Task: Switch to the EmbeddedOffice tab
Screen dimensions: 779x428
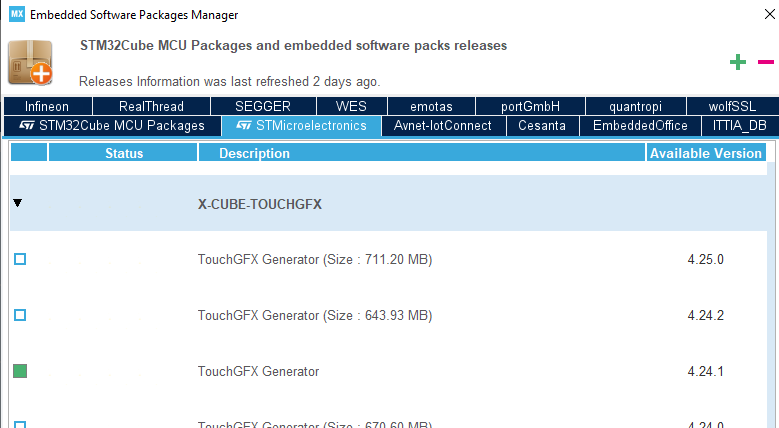Action: [x=640, y=126]
